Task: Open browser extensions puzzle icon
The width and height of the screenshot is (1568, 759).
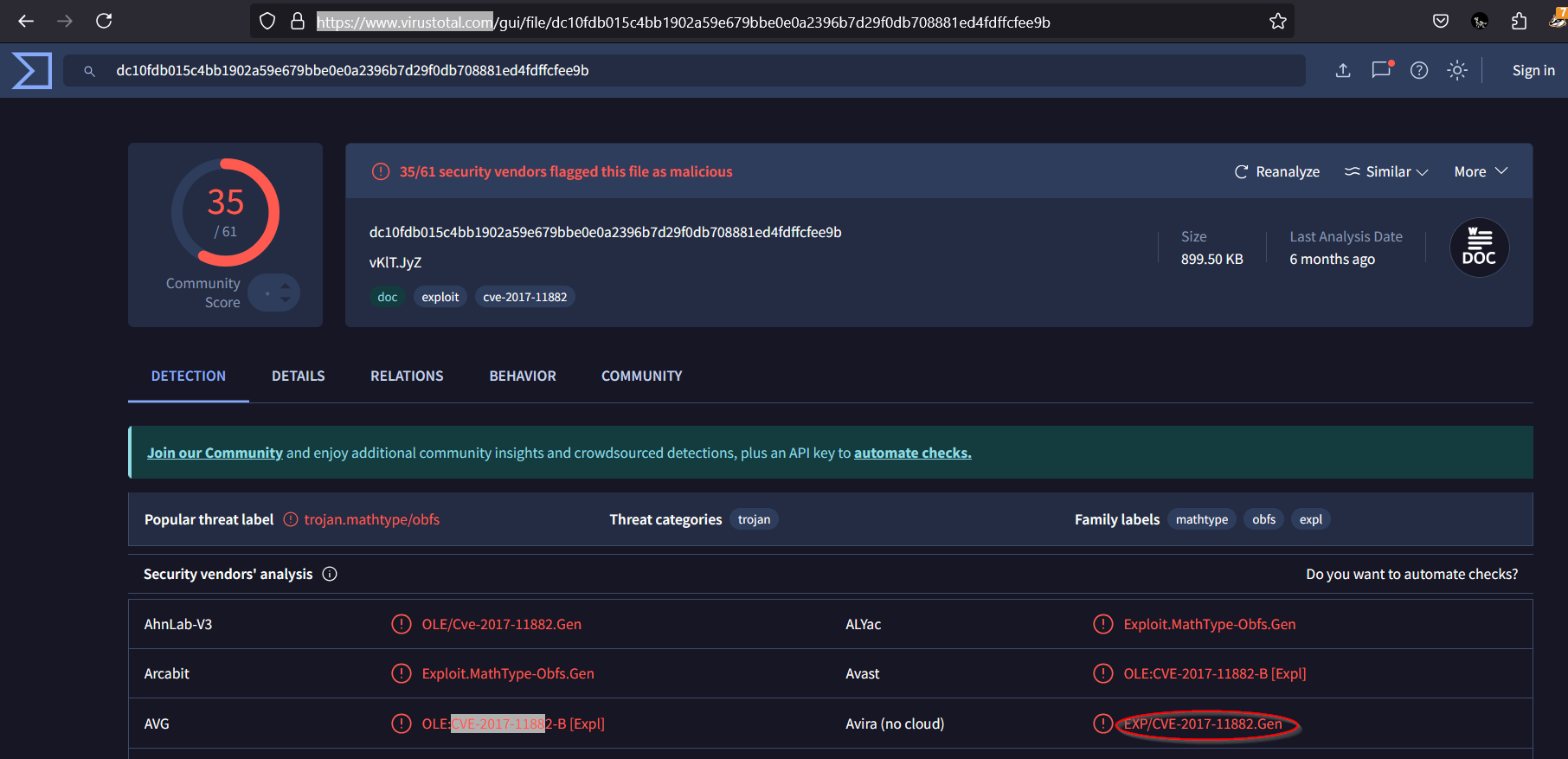Action: pyautogui.click(x=1519, y=21)
